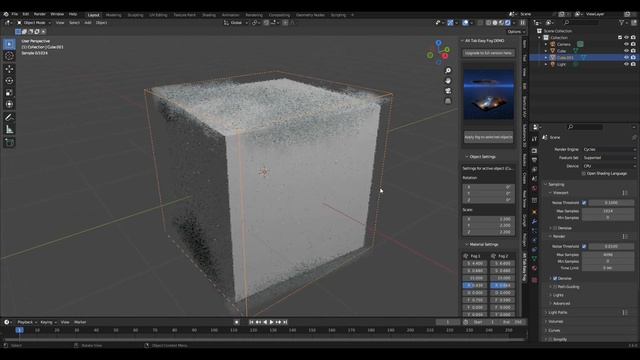The height and width of the screenshot is (360, 640).
Task: Switch to the Shading workspace tab
Action: click(x=209, y=15)
